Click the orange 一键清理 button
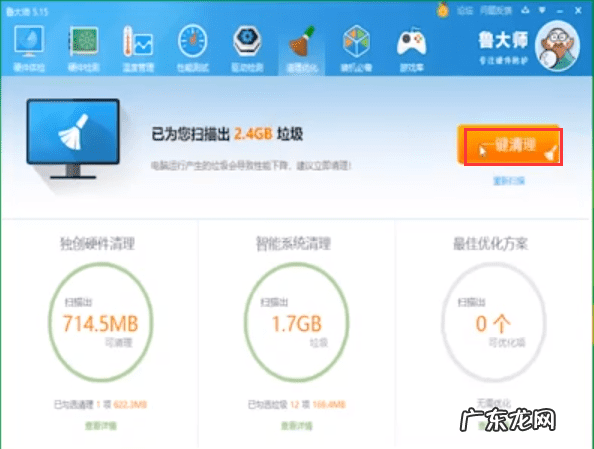 (x=510, y=145)
